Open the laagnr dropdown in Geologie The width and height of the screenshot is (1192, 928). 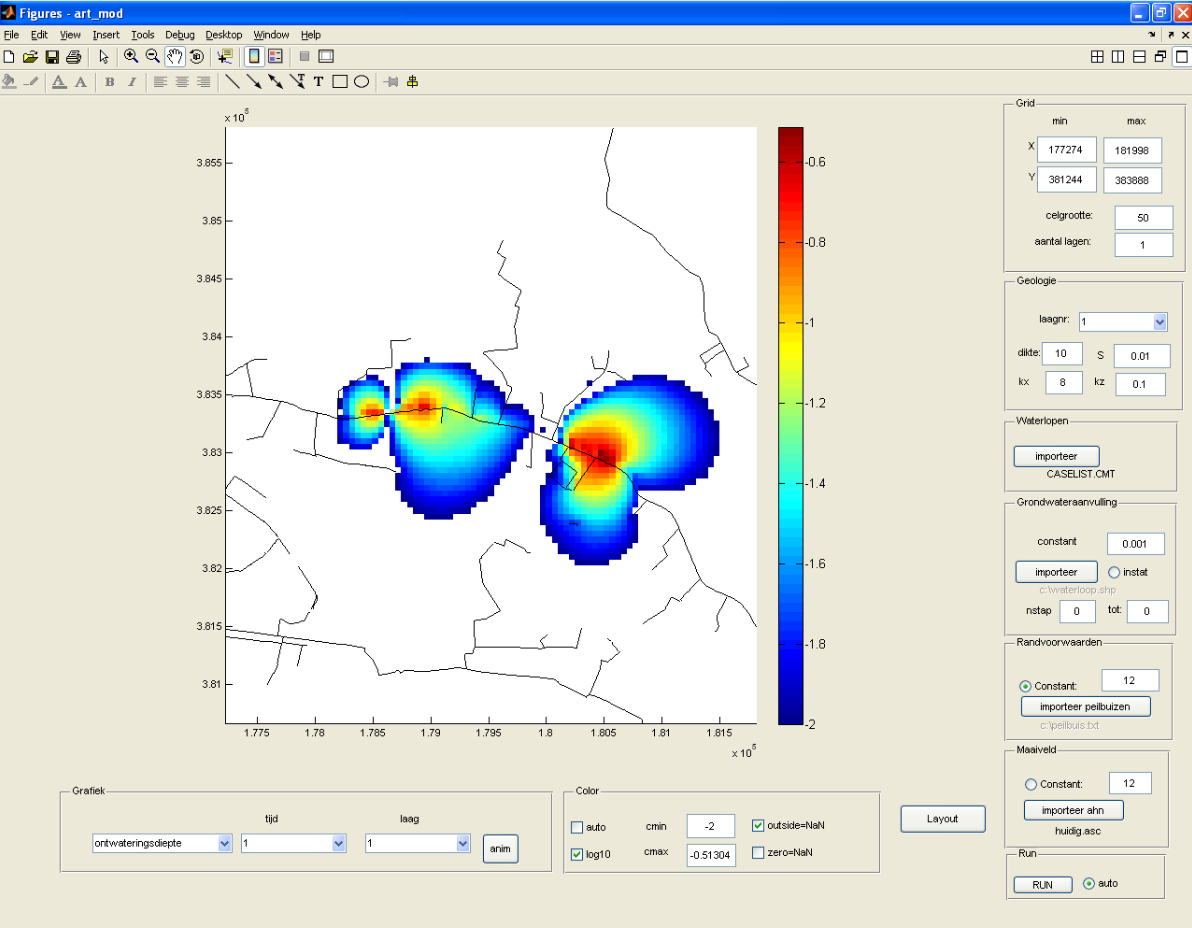point(1123,322)
